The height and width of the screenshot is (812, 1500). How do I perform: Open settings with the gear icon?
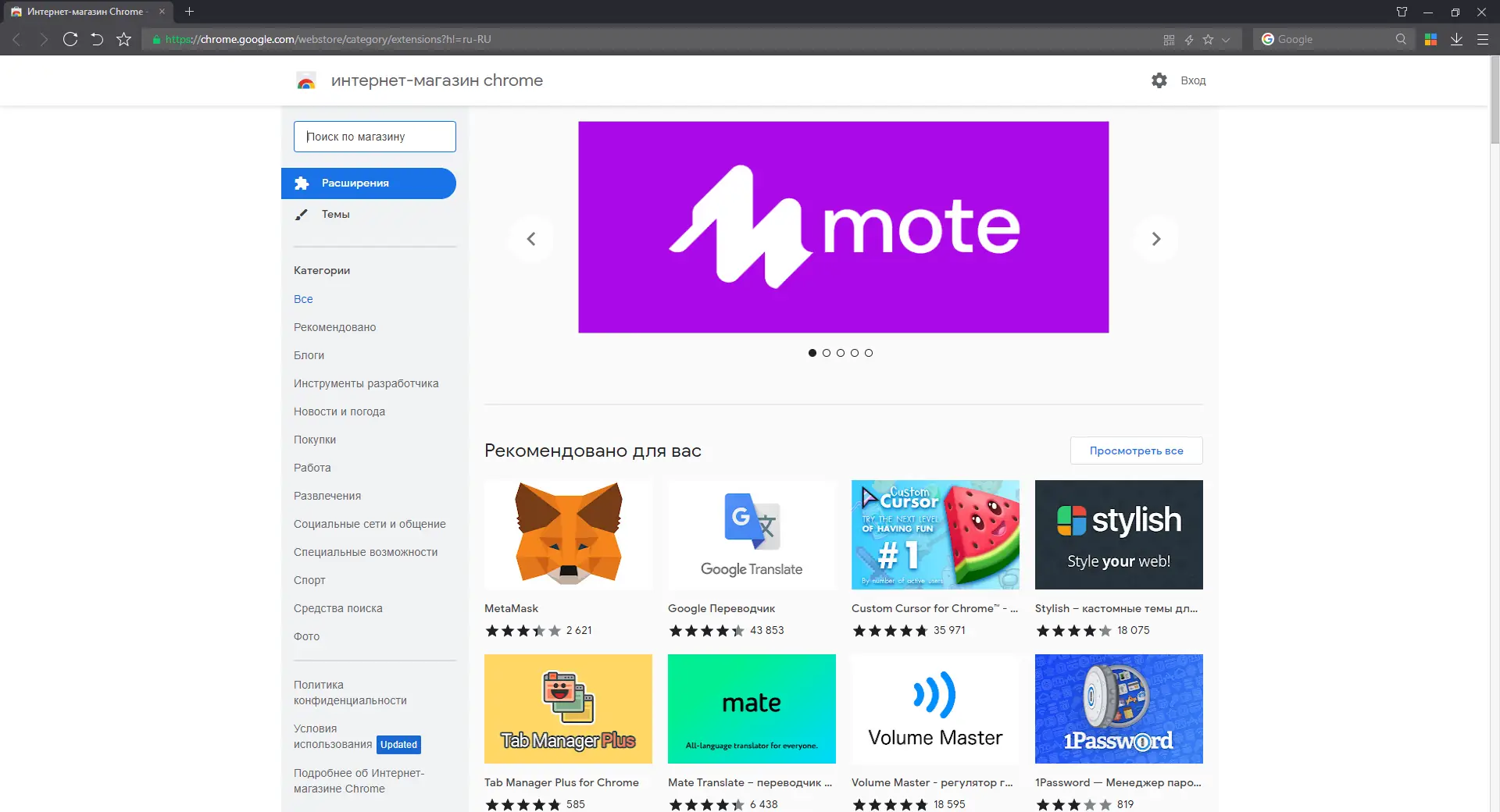click(1159, 80)
